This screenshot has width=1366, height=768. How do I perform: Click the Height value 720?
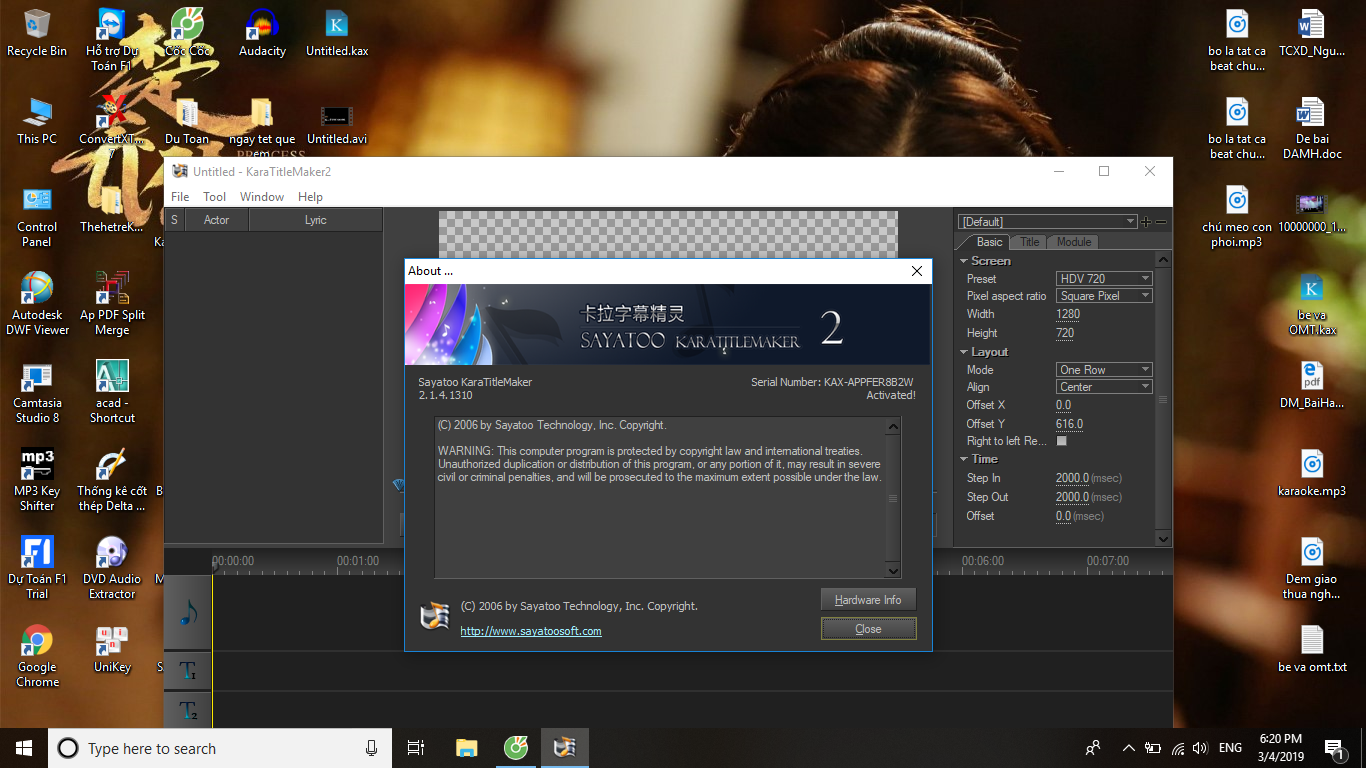1065,333
